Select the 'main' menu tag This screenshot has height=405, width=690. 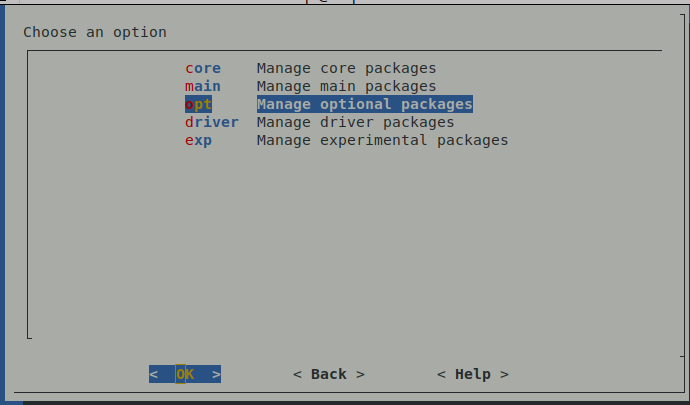(x=203, y=86)
